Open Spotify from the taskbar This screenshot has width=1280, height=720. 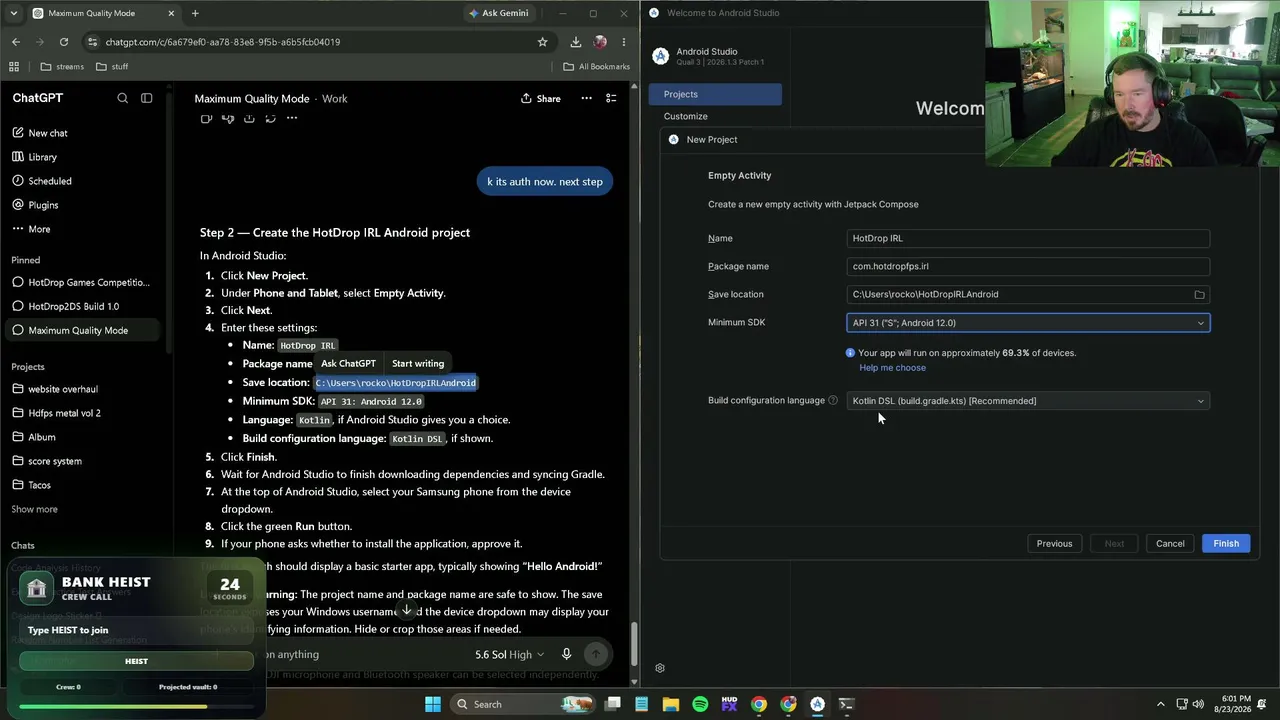click(700, 704)
